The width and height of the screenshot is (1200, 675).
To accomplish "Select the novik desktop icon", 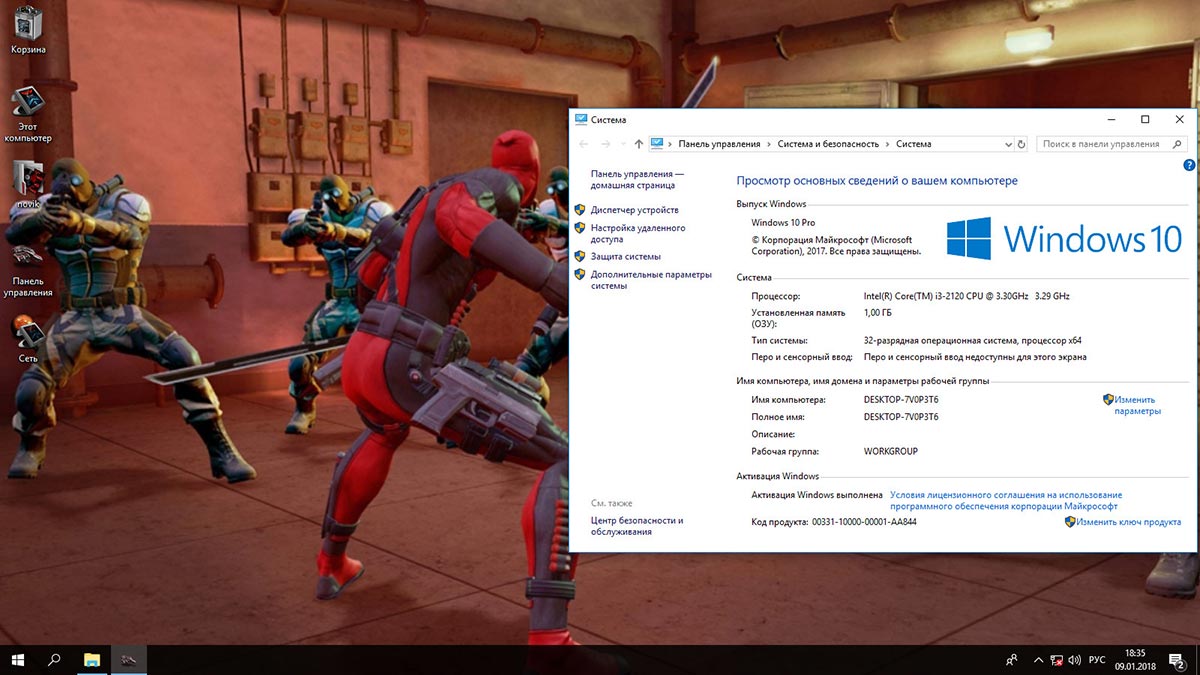I will click(x=28, y=185).
